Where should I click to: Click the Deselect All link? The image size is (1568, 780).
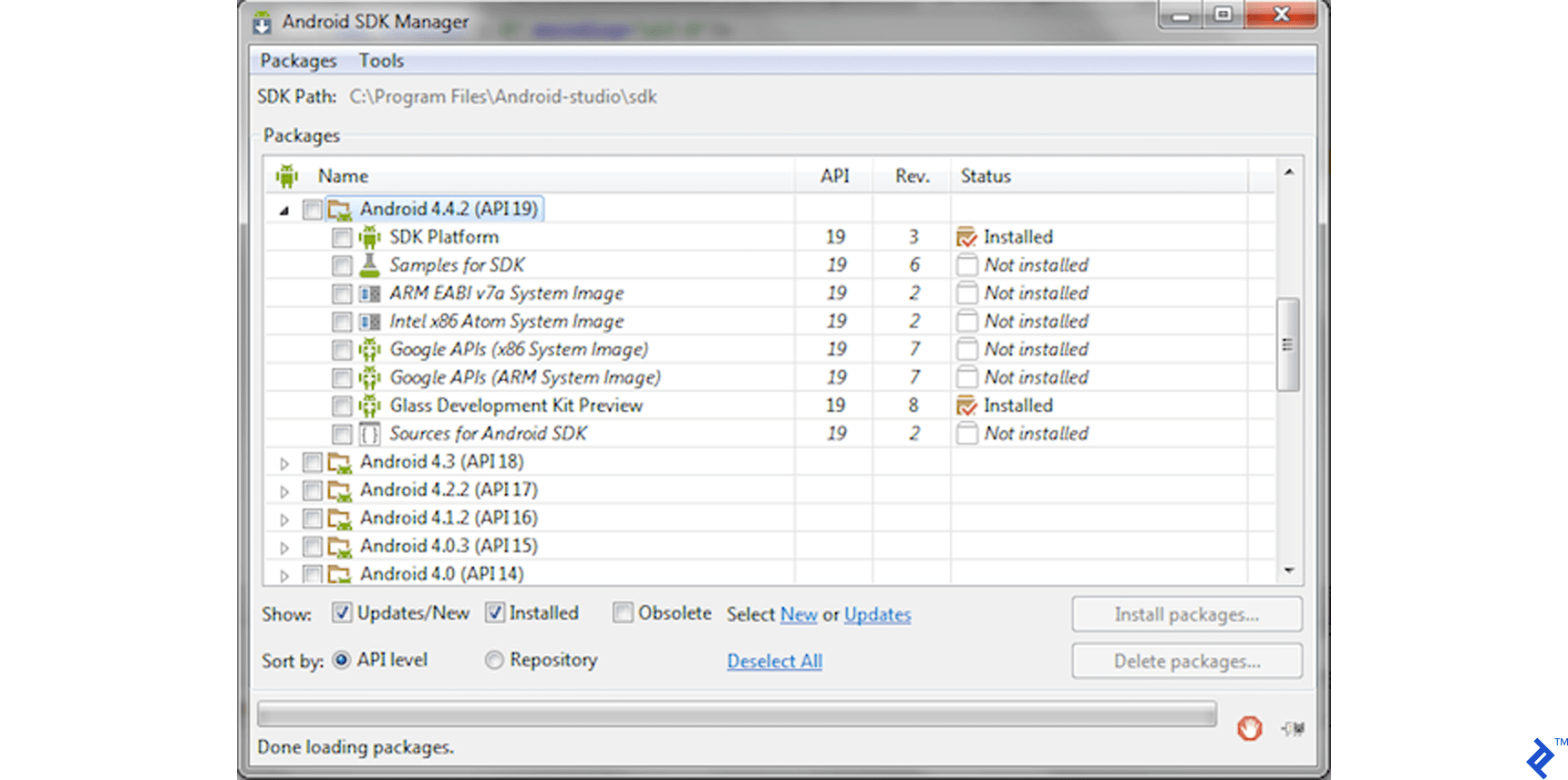point(775,662)
